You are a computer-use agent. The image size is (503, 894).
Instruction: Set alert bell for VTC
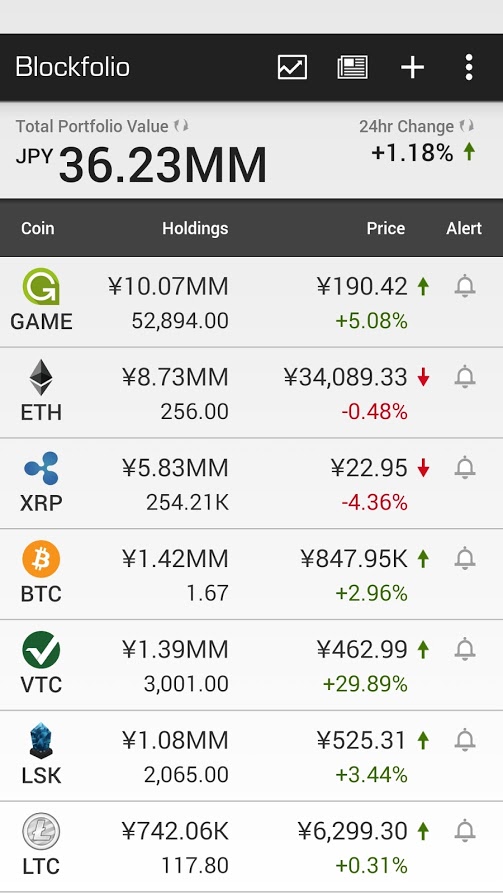(x=465, y=649)
